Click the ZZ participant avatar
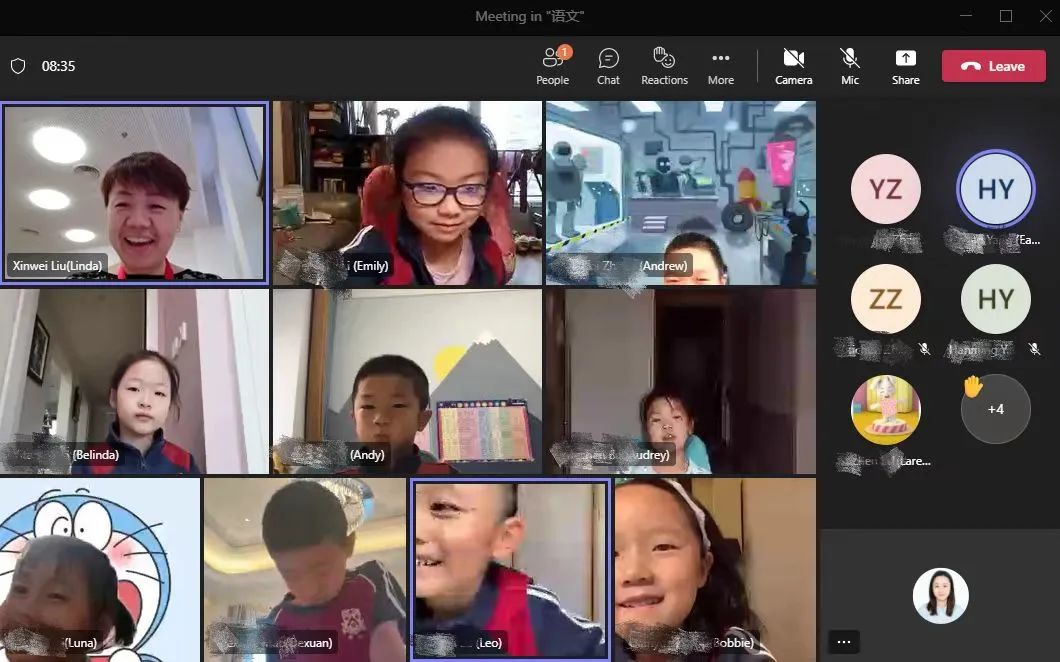 tap(885, 299)
